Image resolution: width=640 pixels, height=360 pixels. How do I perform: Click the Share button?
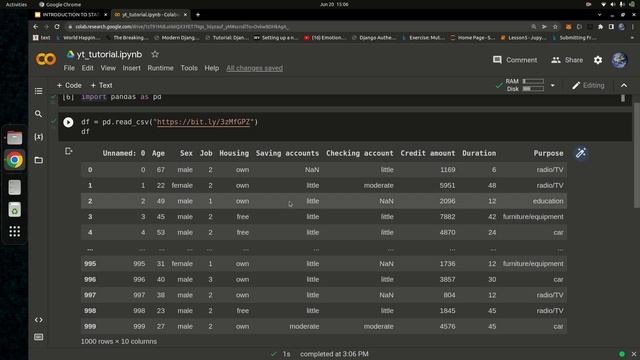pos(567,60)
